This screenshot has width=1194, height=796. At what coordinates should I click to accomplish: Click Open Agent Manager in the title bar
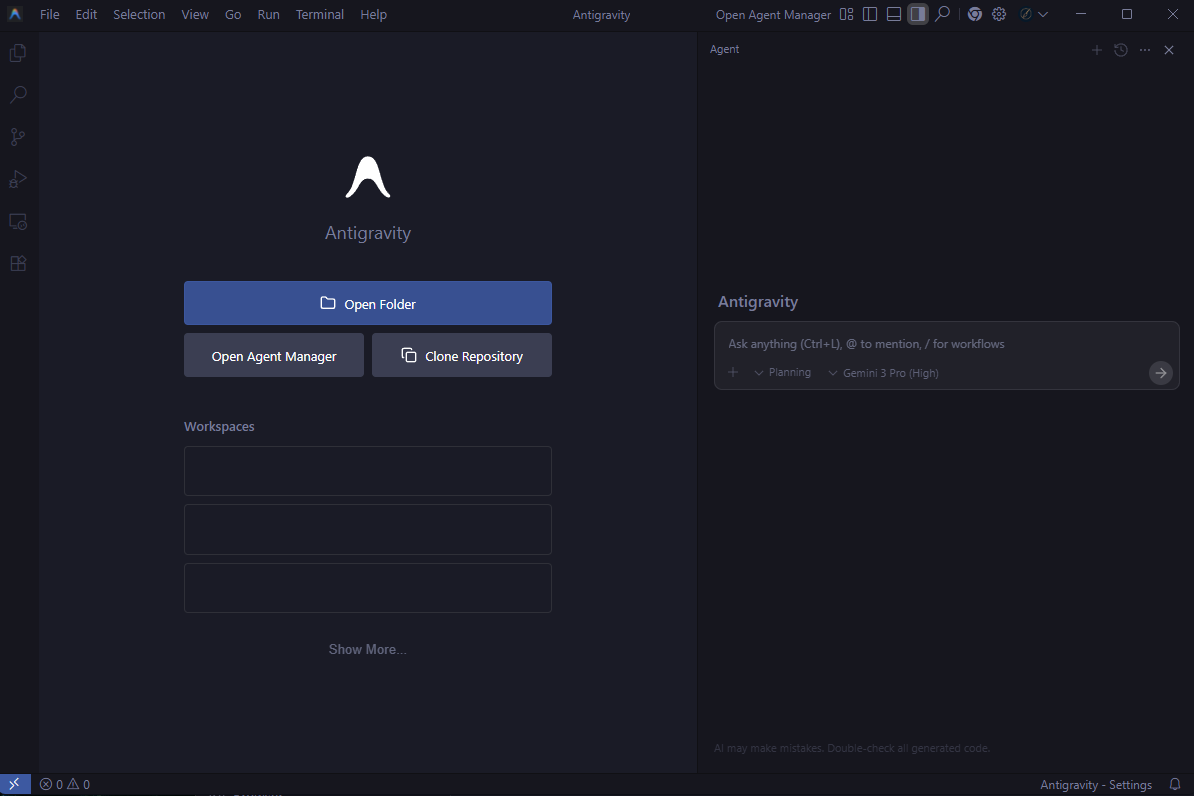coord(773,14)
